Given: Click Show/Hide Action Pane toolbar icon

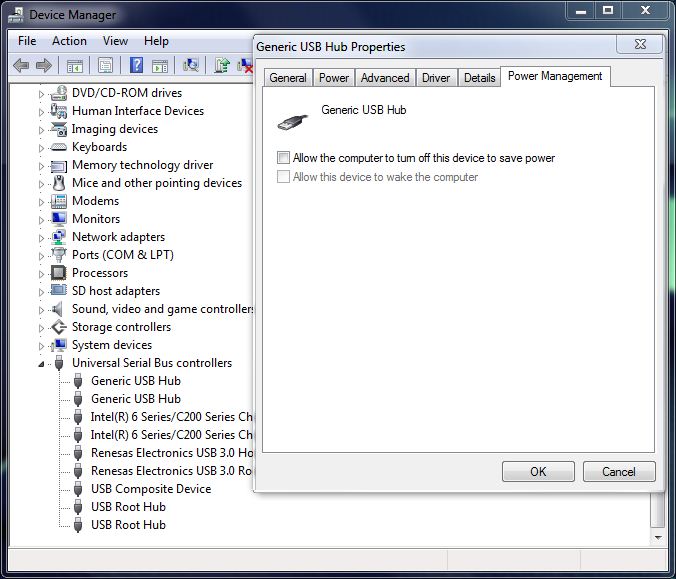Looking at the screenshot, I should coord(160,66).
